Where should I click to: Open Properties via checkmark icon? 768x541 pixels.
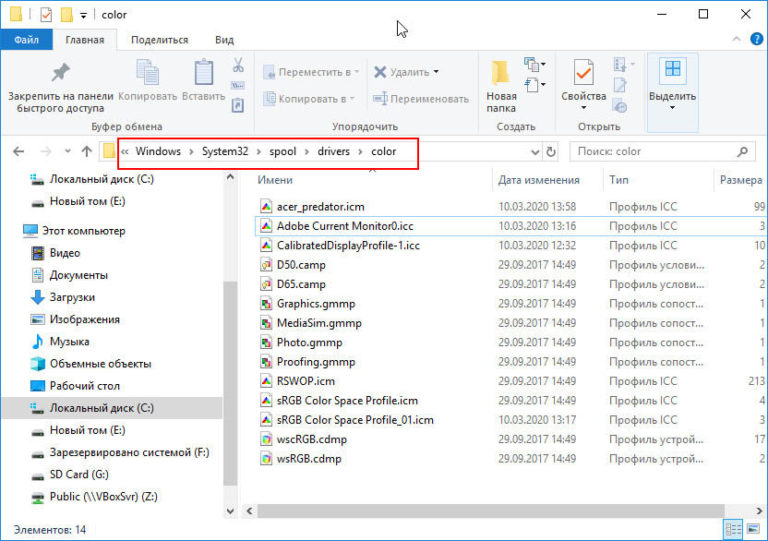(583, 73)
